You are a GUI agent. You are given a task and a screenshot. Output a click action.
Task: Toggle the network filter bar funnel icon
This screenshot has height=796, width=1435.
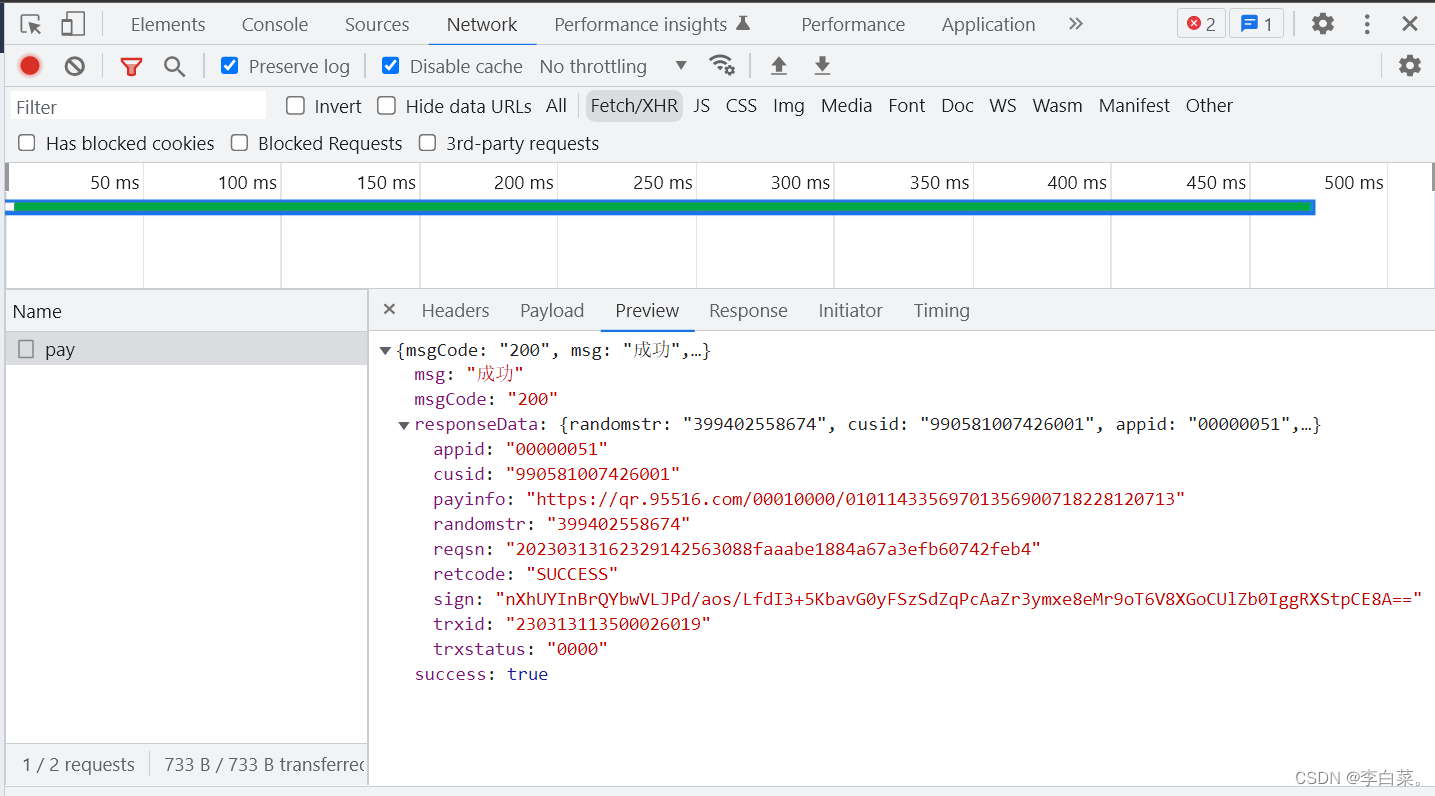point(131,65)
